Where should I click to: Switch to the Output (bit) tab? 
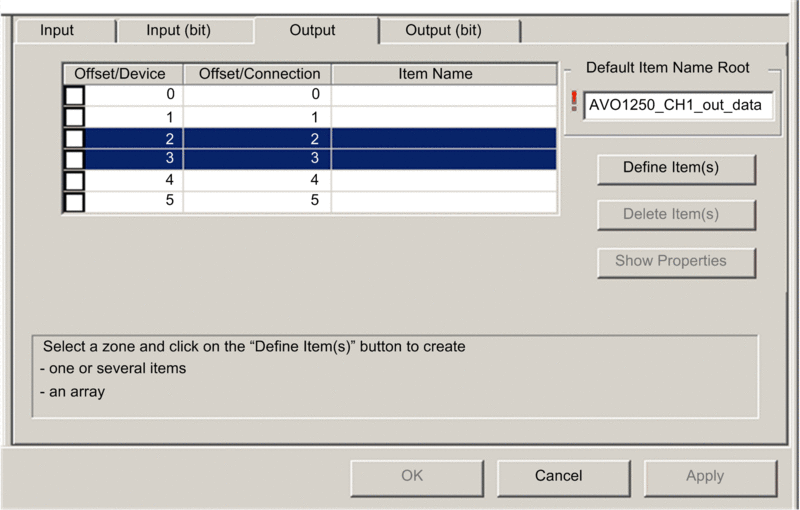tap(443, 30)
